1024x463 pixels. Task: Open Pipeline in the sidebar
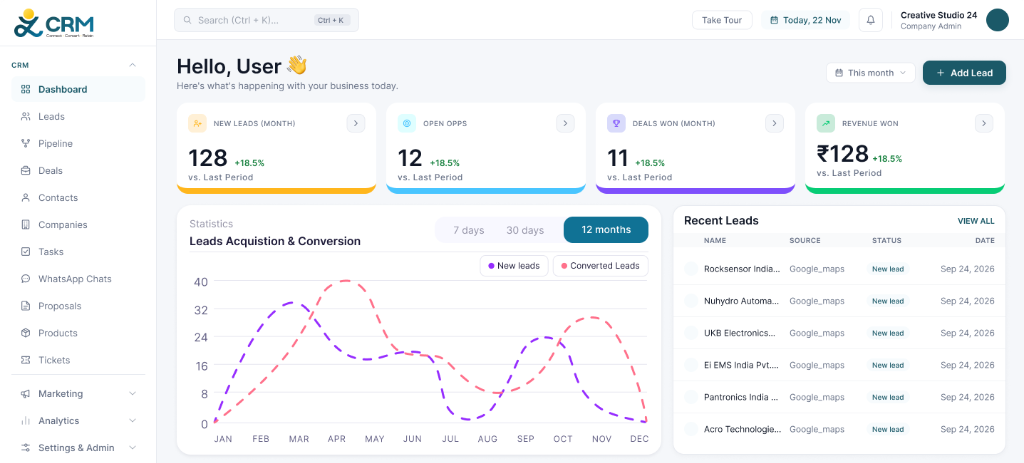[78, 144]
